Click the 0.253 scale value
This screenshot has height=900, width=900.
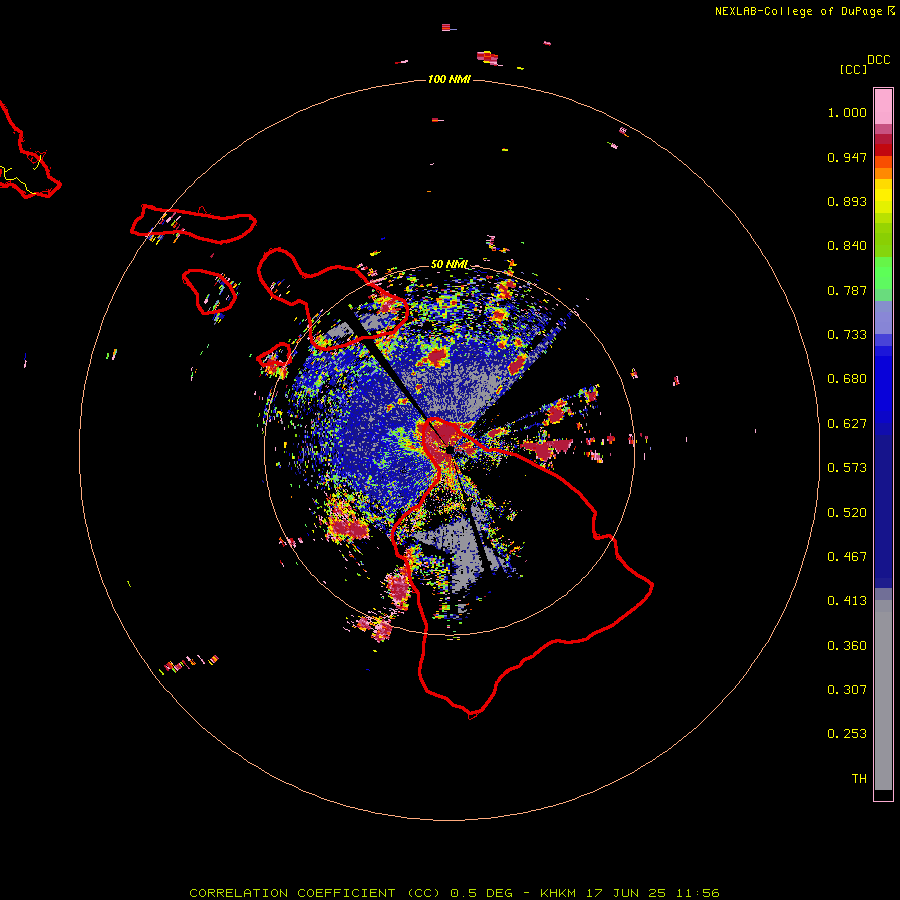pyautogui.click(x=847, y=734)
